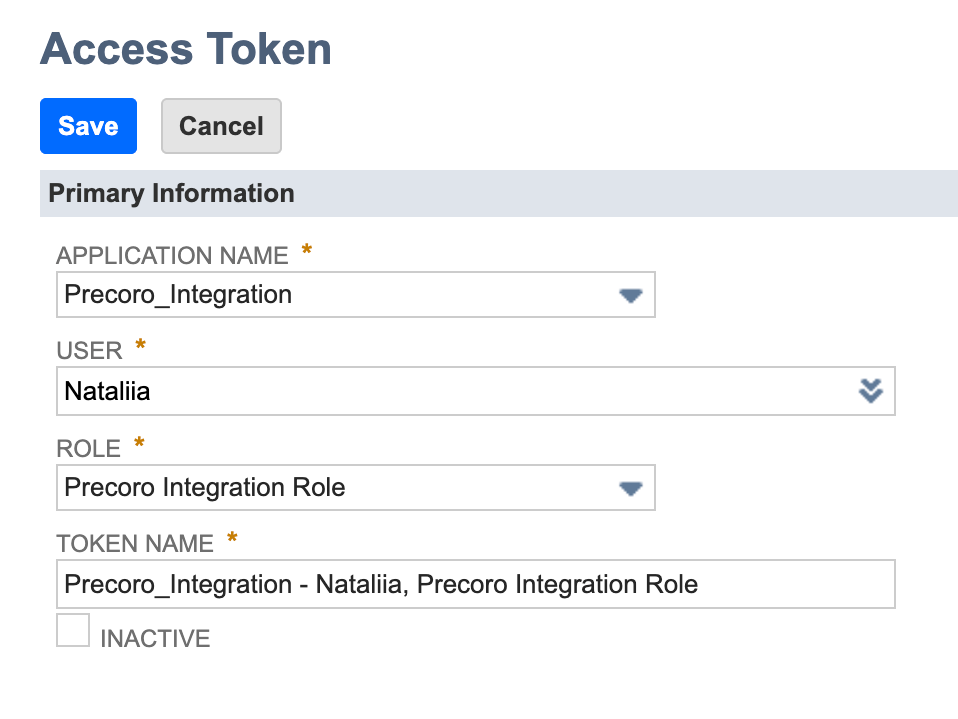Click inside the Token Name text field
Screen dimensions: 958x719
pos(475,584)
